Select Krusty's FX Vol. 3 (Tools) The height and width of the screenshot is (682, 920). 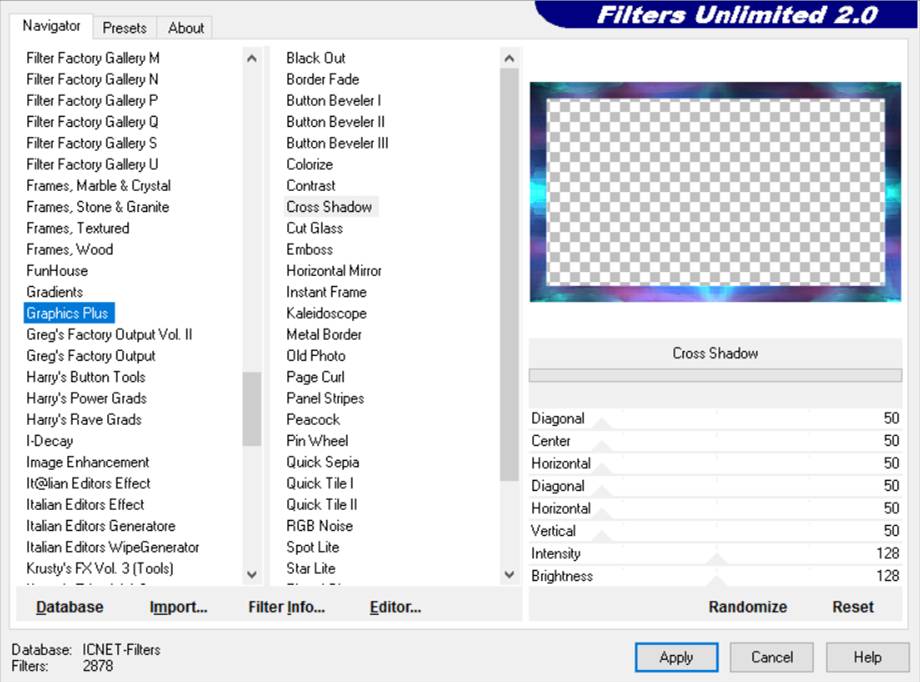pos(100,568)
